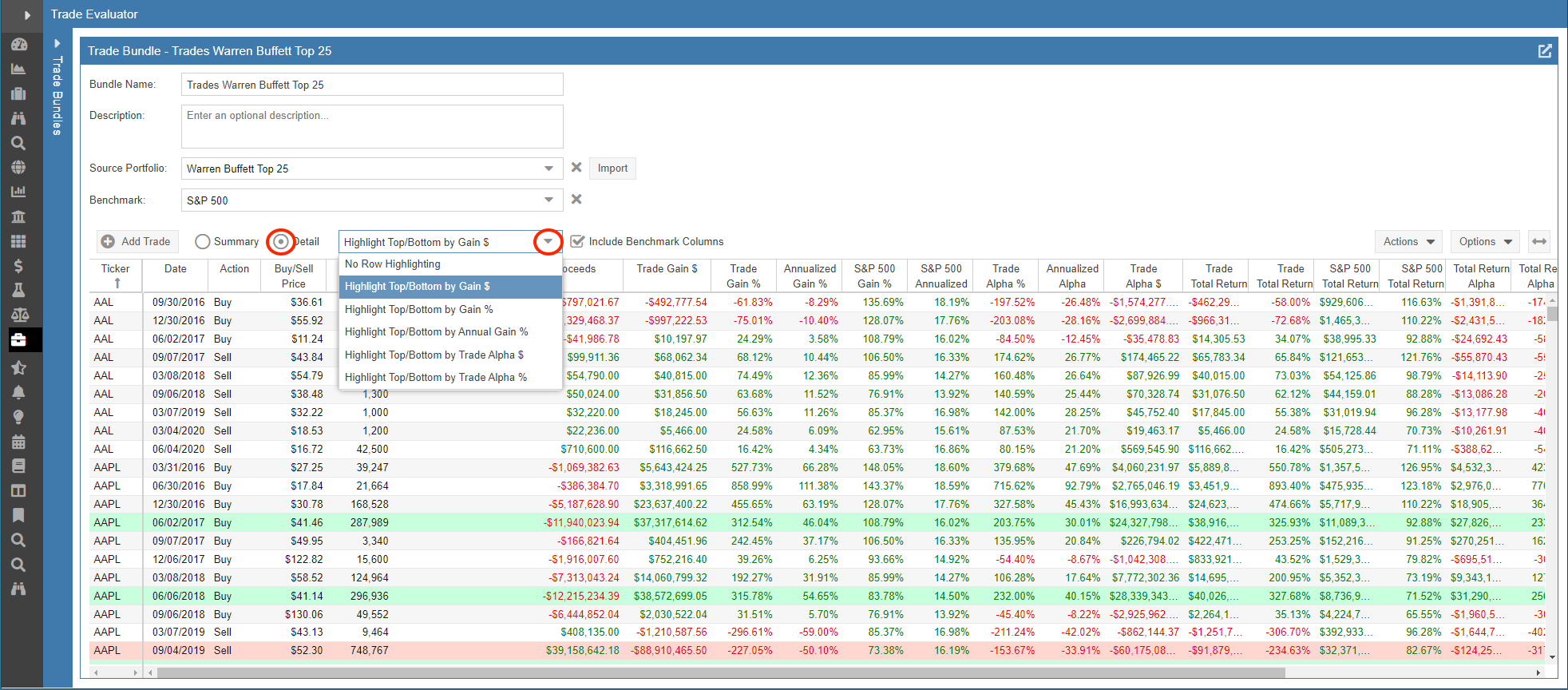1568x690 pixels.
Task: Expand the main sidebar with top arrow
Action: (27, 14)
